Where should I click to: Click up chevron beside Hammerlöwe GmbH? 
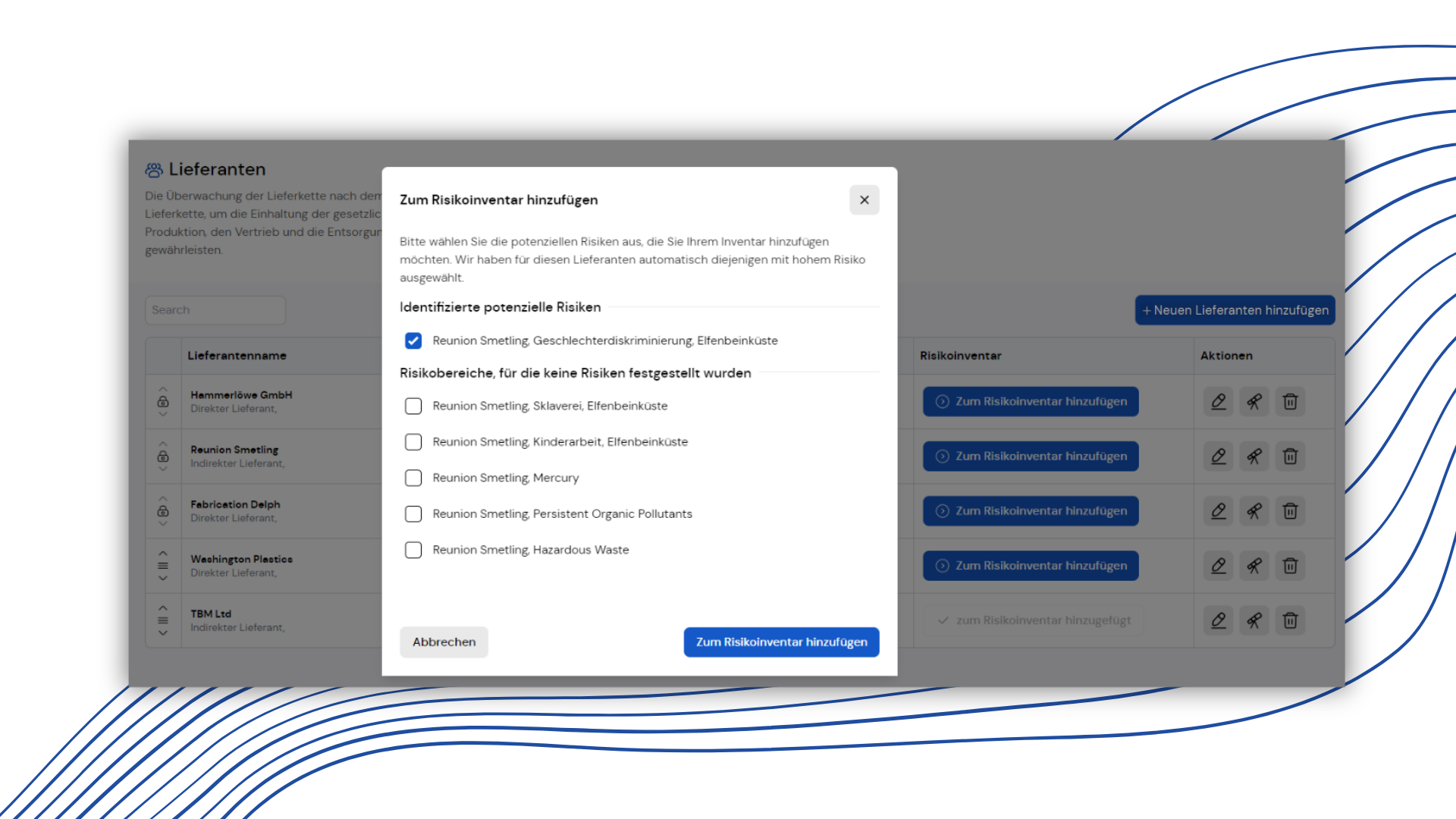[162, 388]
